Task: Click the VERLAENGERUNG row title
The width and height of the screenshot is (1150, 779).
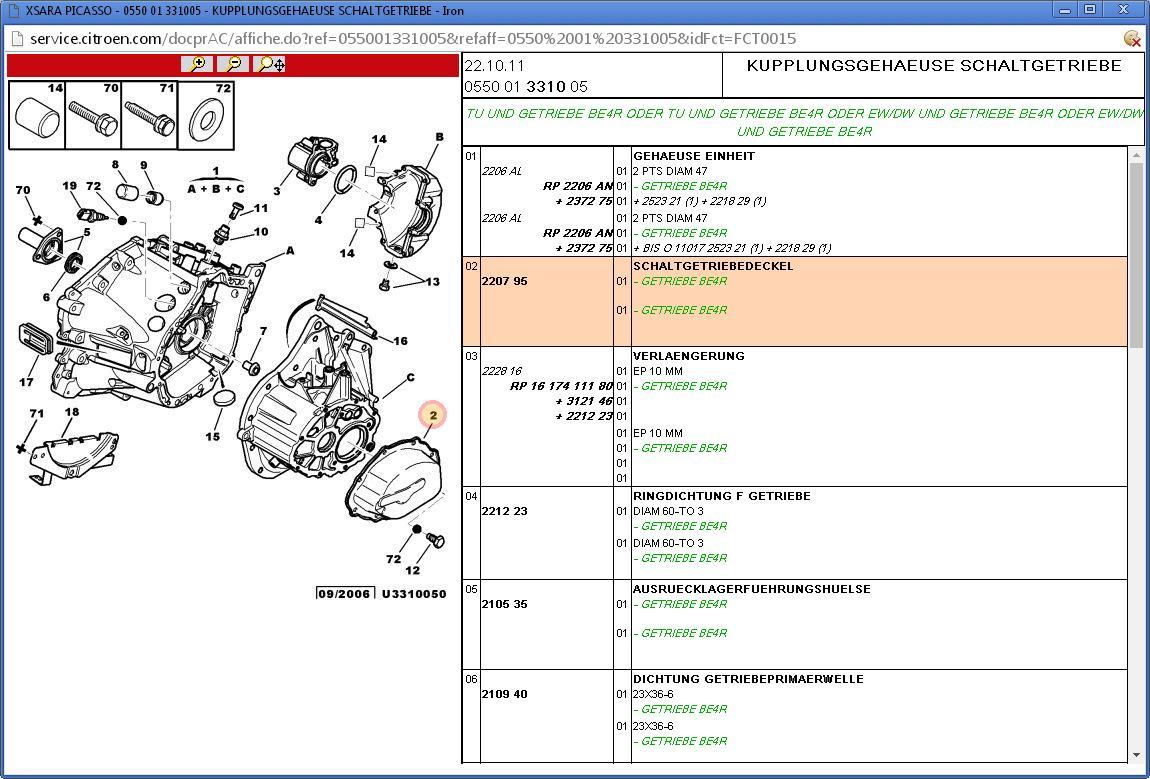Action: click(x=689, y=356)
